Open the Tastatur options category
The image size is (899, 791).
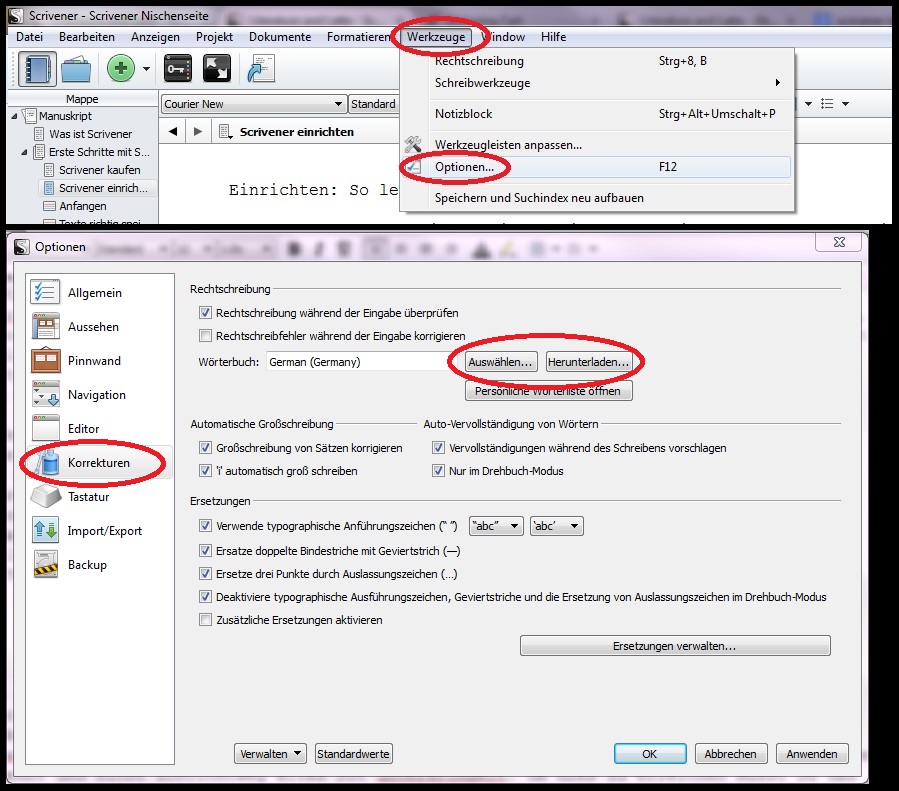[90, 497]
